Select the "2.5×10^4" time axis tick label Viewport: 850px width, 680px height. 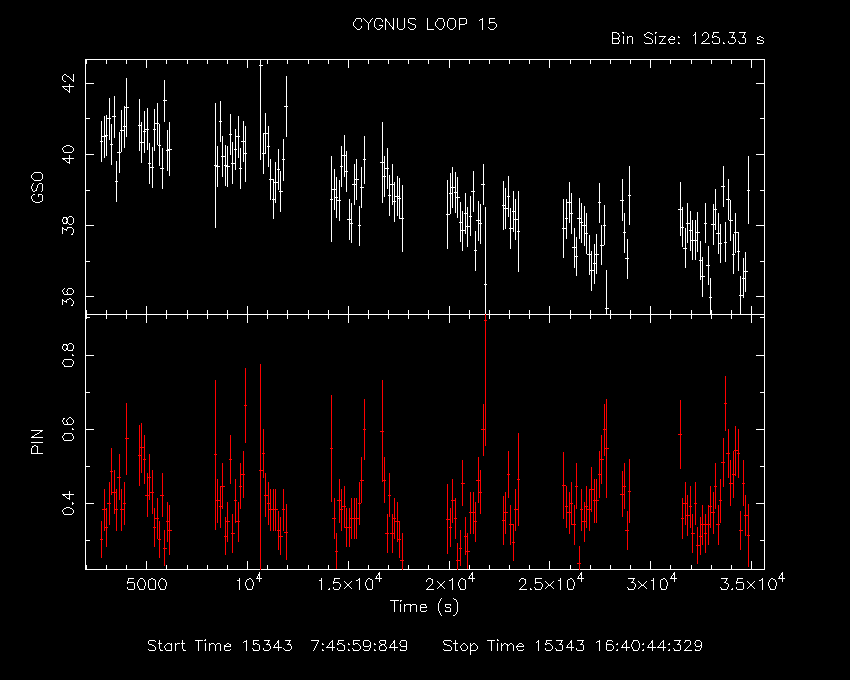tap(551, 583)
